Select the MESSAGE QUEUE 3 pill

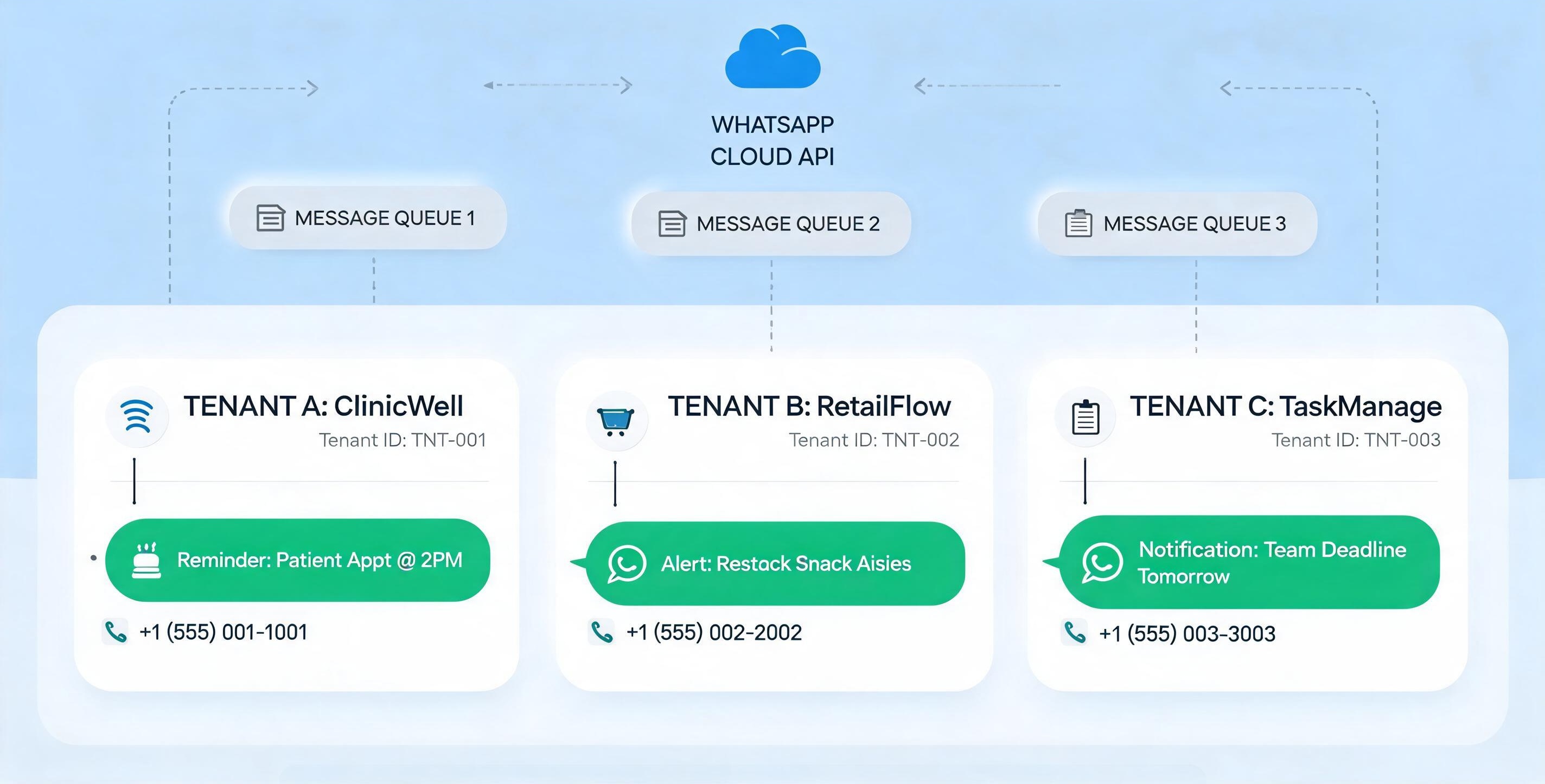click(x=1177, y=223)
